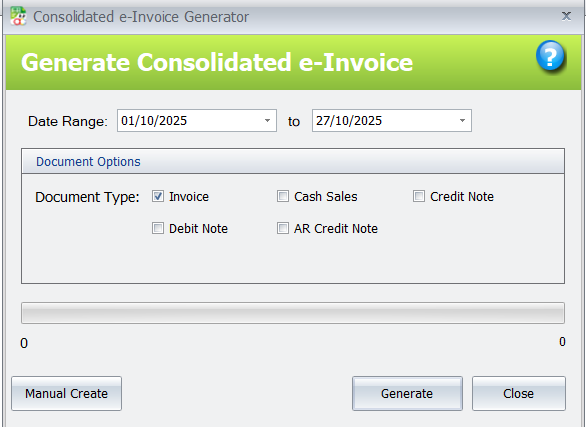The image size is (586, 427).
Task: Click the generation progress bar
Action: [x=293, y=313]
